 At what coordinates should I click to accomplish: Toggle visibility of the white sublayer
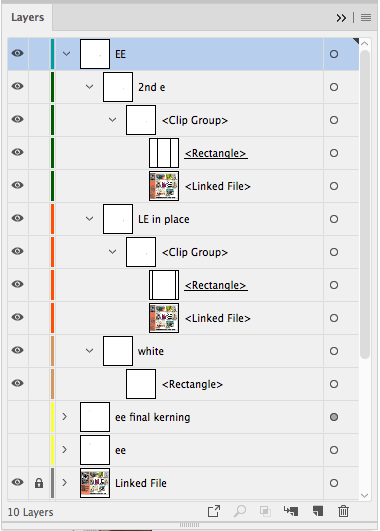18,350
